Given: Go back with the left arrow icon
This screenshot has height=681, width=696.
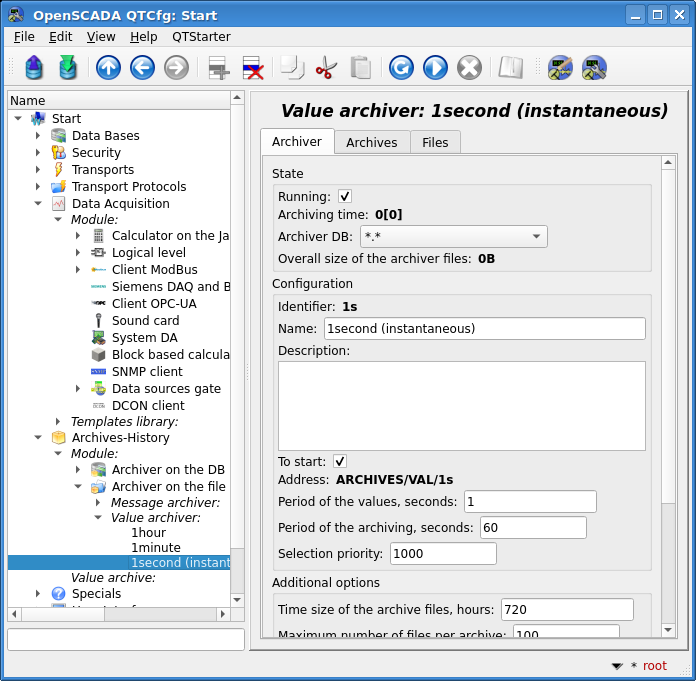Looking at the screenshot, I should coord(142,68).
